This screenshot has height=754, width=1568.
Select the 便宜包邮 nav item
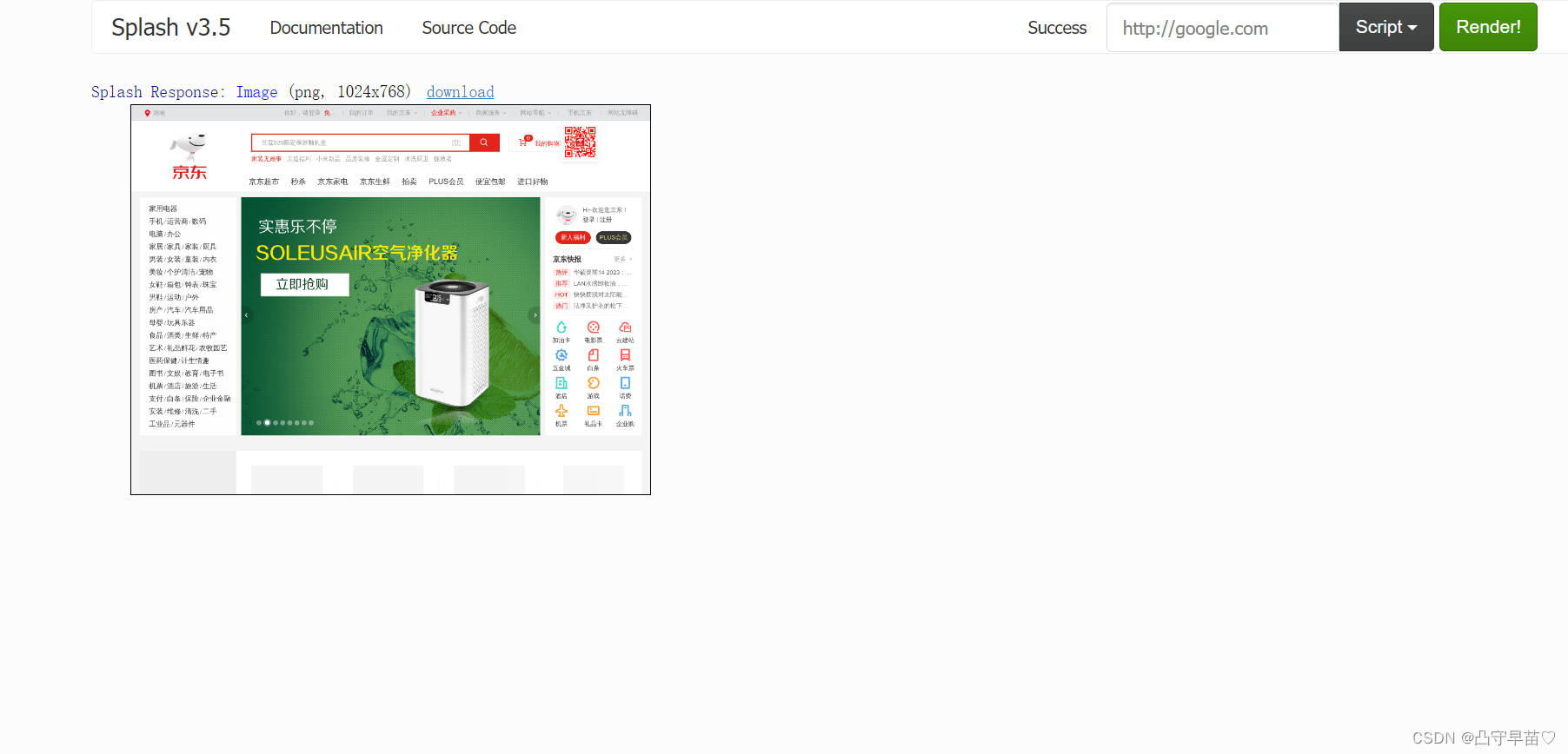pyautogui.click(x=490, y=182)
